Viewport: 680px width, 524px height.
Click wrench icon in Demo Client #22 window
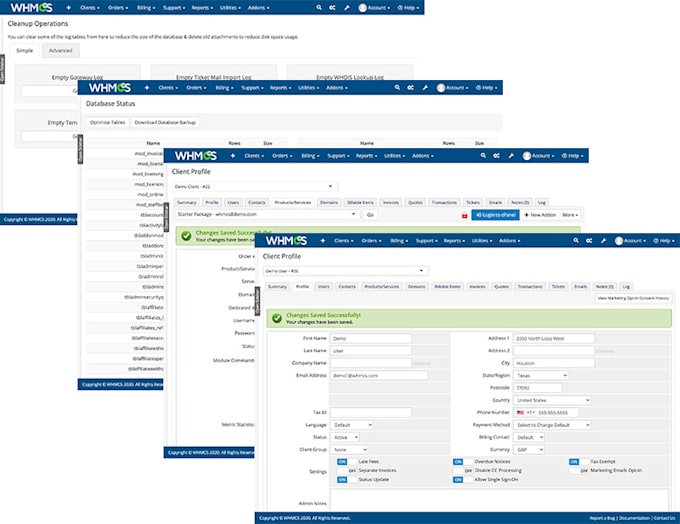coord(511,156)
